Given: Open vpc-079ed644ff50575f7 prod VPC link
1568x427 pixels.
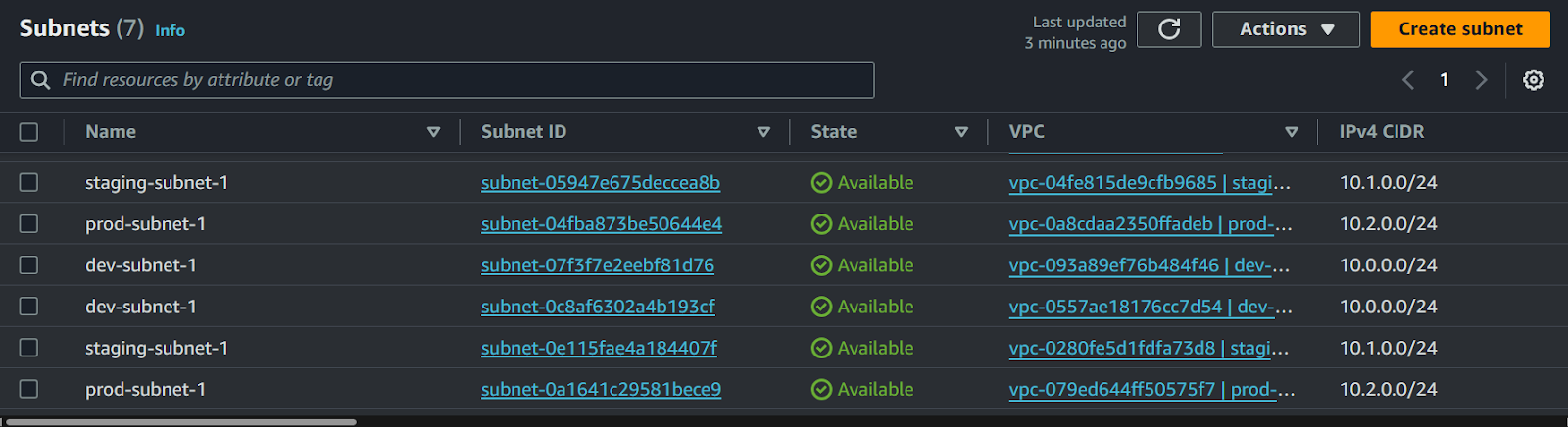Looking at the screenshot, I should (1152, 389).
